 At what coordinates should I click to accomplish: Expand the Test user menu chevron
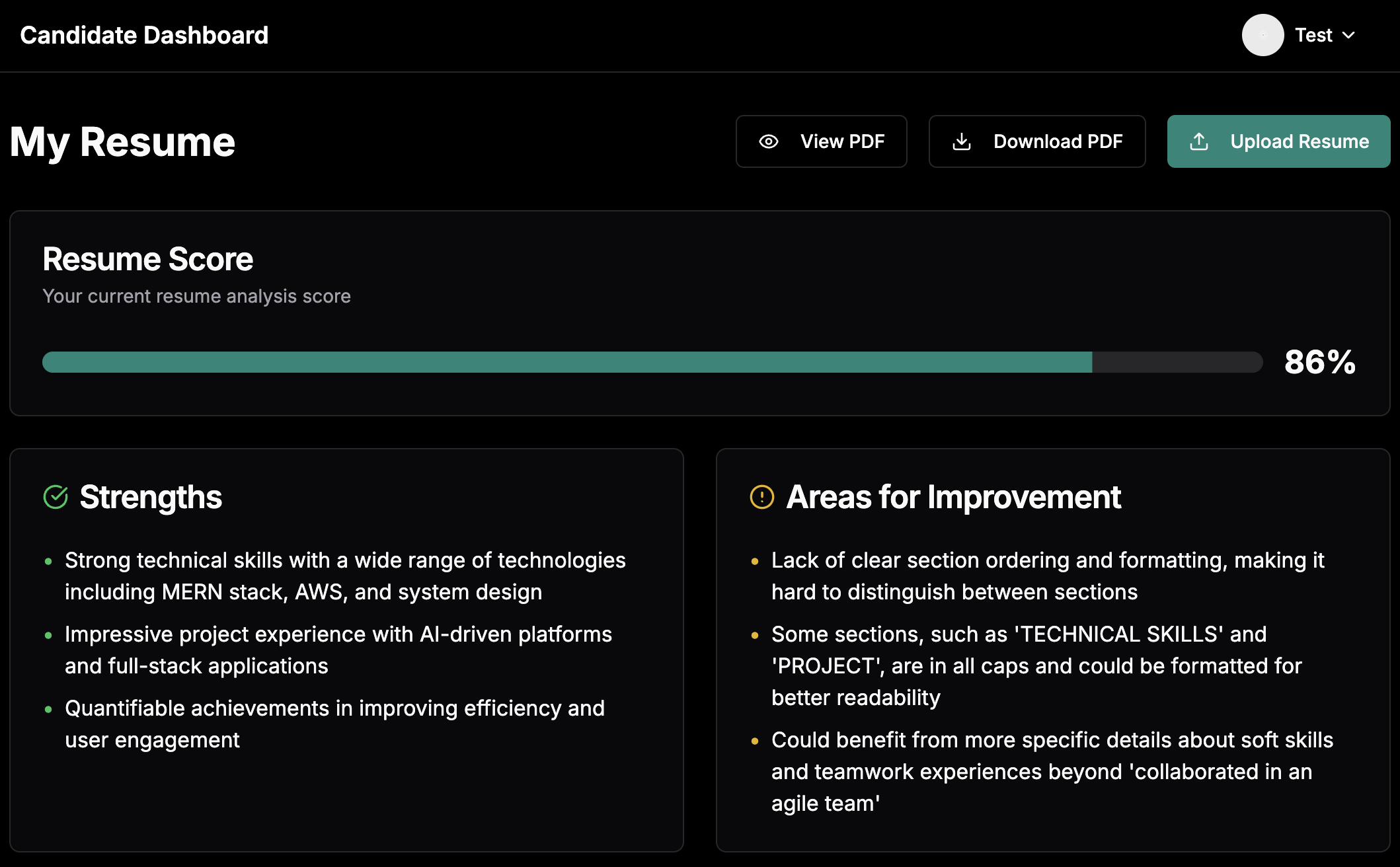(x=1349, y=35)
